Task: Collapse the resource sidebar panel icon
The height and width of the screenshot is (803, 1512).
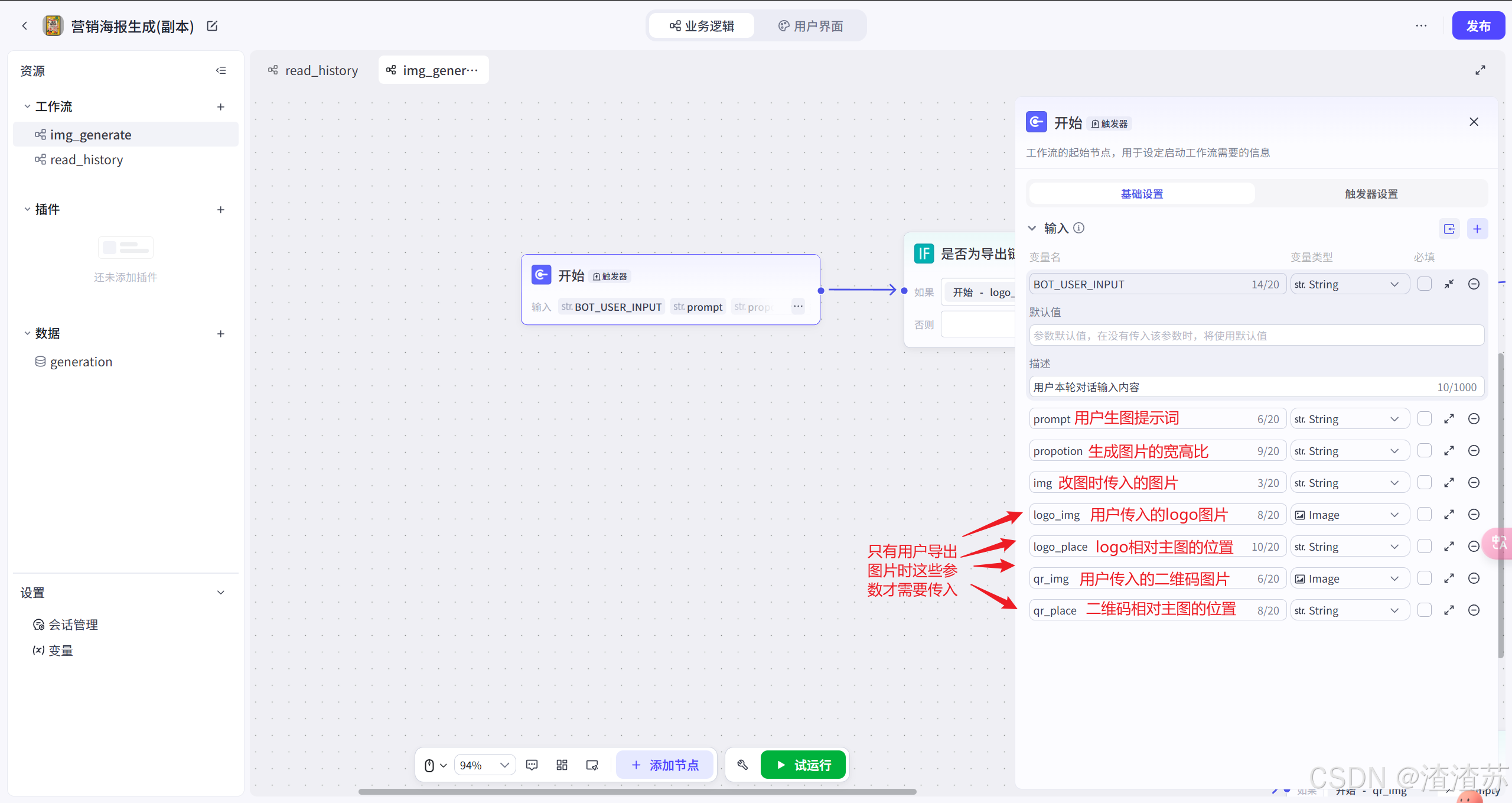Action: click(x=221, y=70)
